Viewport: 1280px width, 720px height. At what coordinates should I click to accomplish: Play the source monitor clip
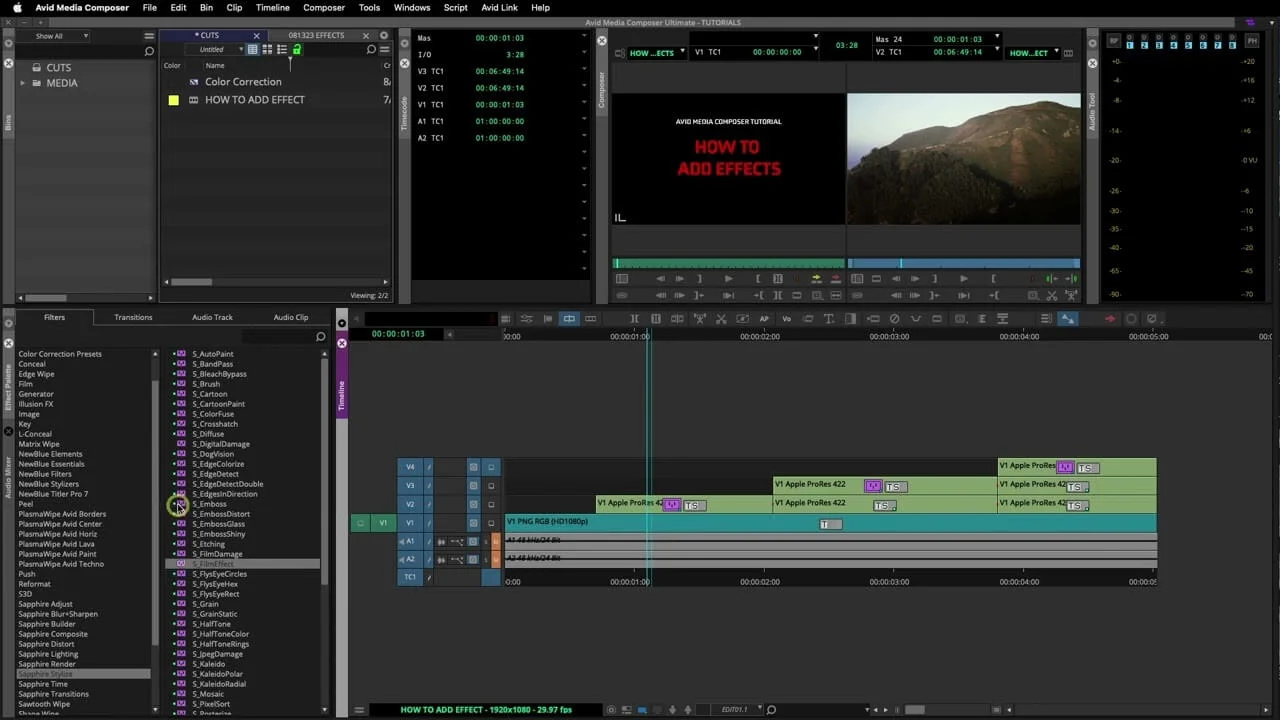point(728,278)
